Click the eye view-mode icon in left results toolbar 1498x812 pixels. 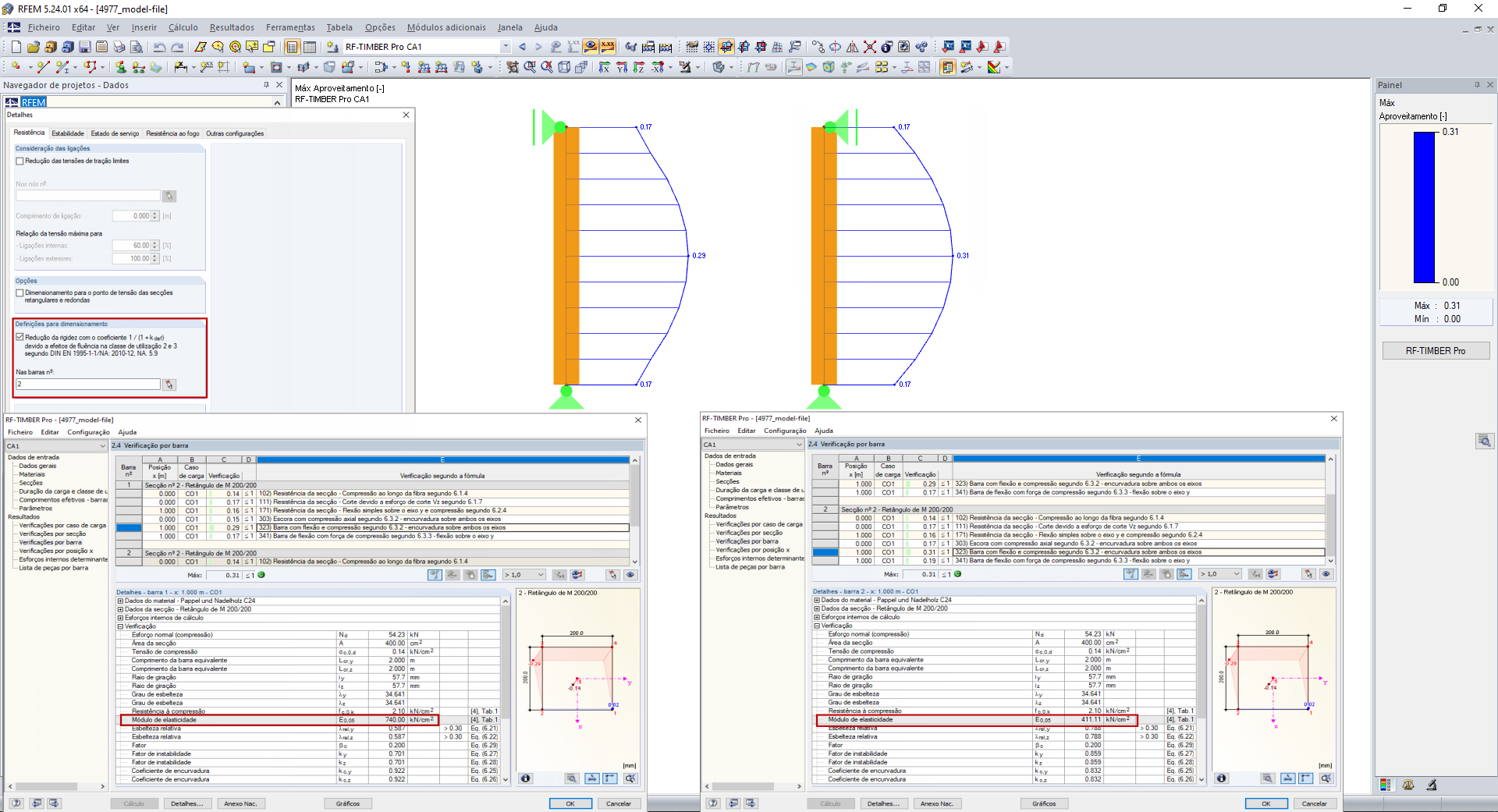click(630, 575)
